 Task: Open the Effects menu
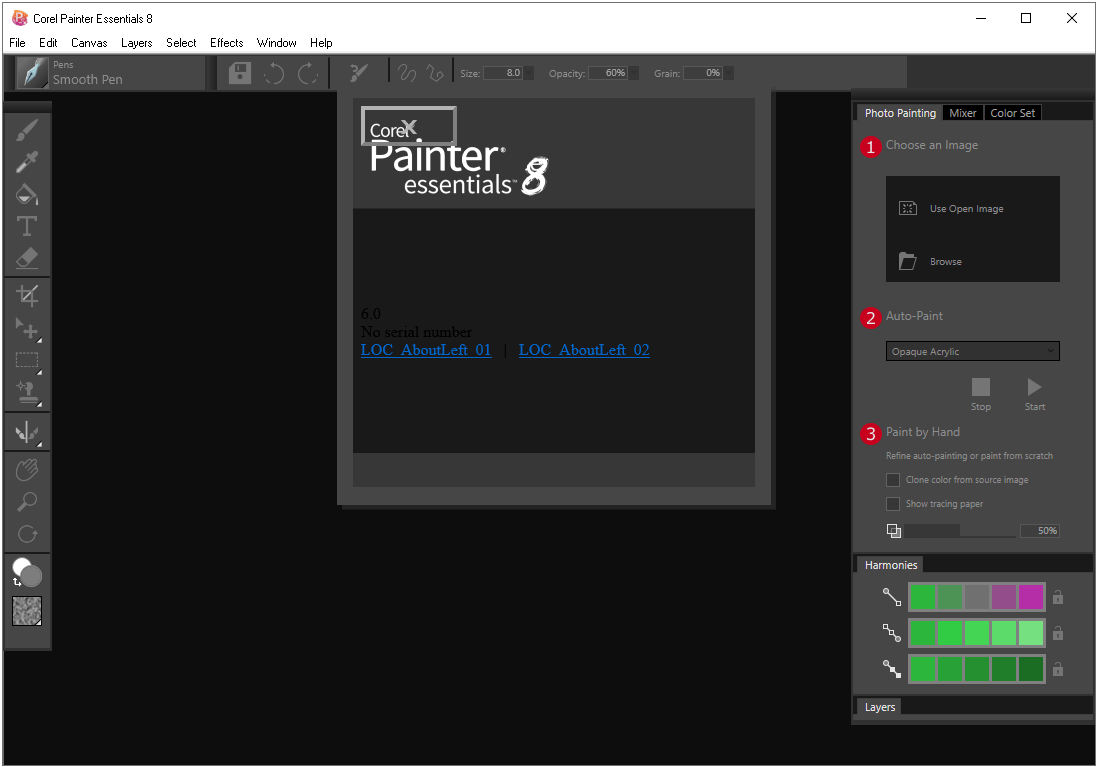point(227,43)
